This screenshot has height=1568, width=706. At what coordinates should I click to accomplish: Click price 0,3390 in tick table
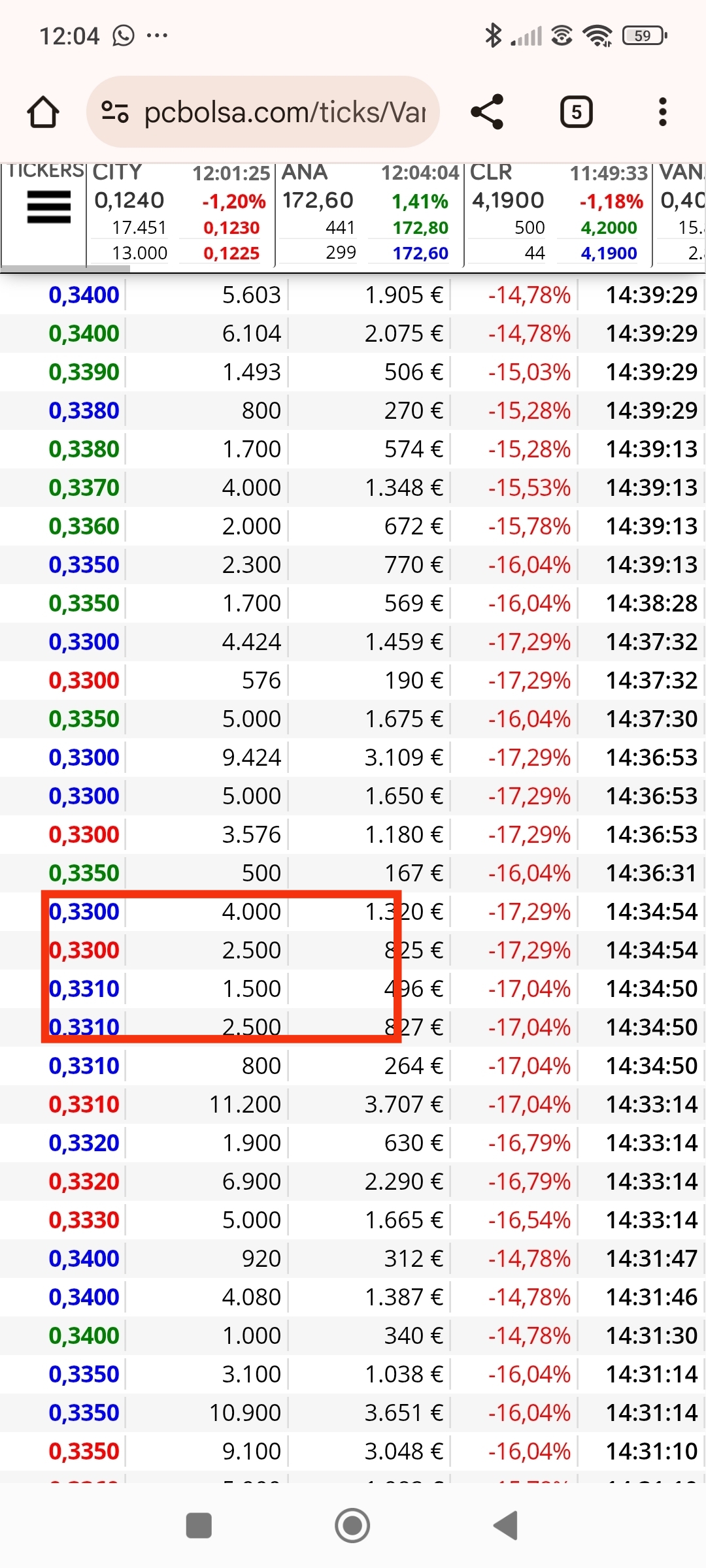coord(84,372)
